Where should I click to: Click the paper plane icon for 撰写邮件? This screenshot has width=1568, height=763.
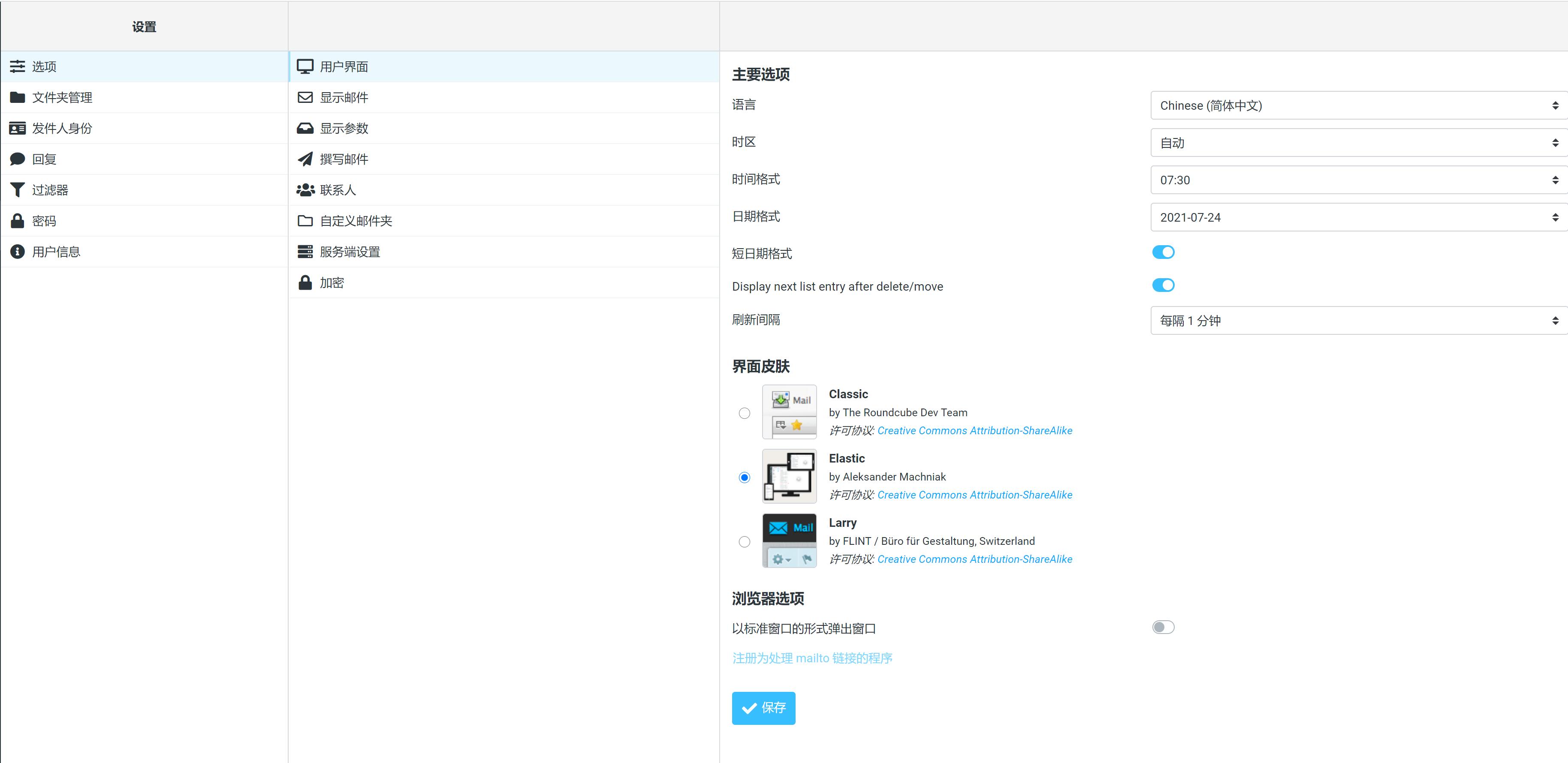click(x=305, y=159)
